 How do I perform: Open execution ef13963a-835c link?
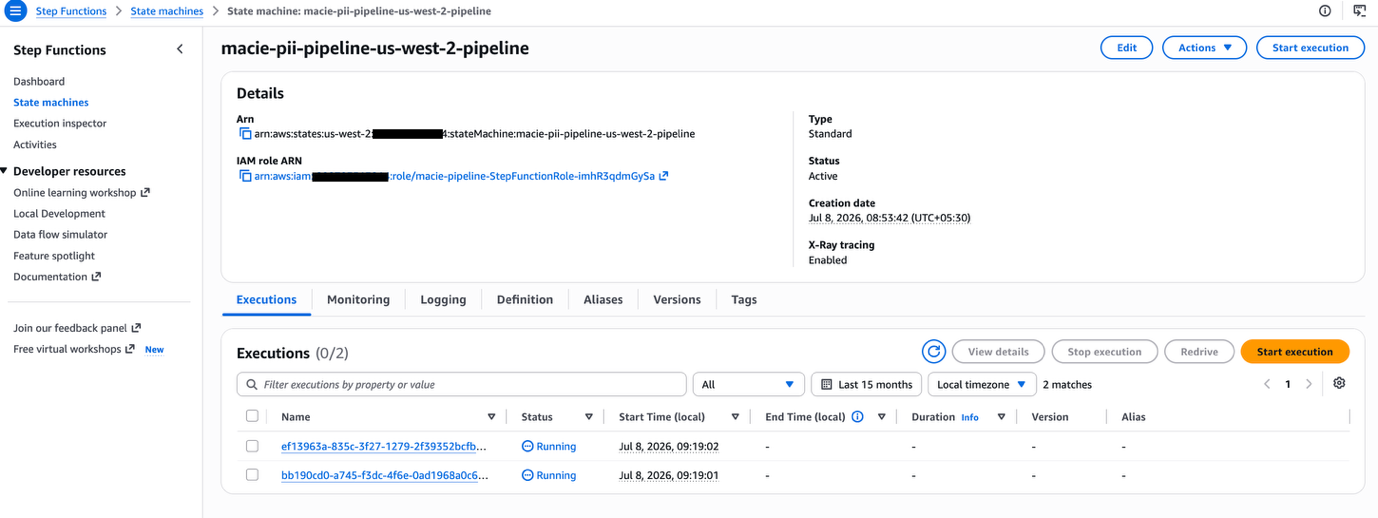click(x=384, y=447)
